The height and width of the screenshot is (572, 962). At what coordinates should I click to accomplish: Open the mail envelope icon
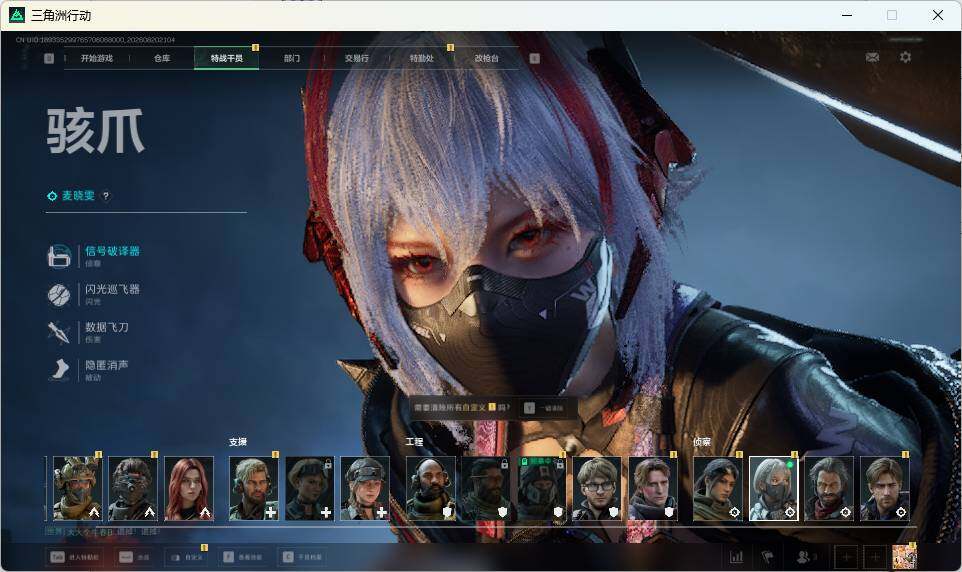point(872,57)
